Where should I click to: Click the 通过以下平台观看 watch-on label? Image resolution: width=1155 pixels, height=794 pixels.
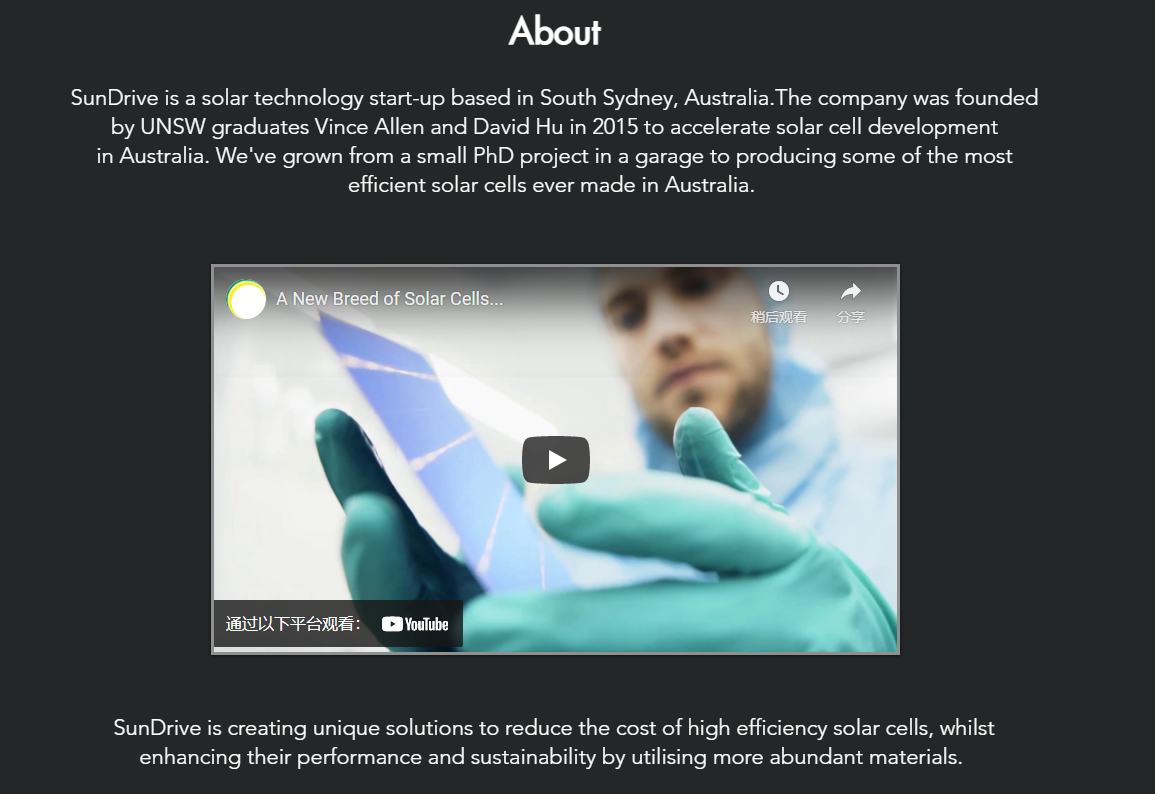293,624
